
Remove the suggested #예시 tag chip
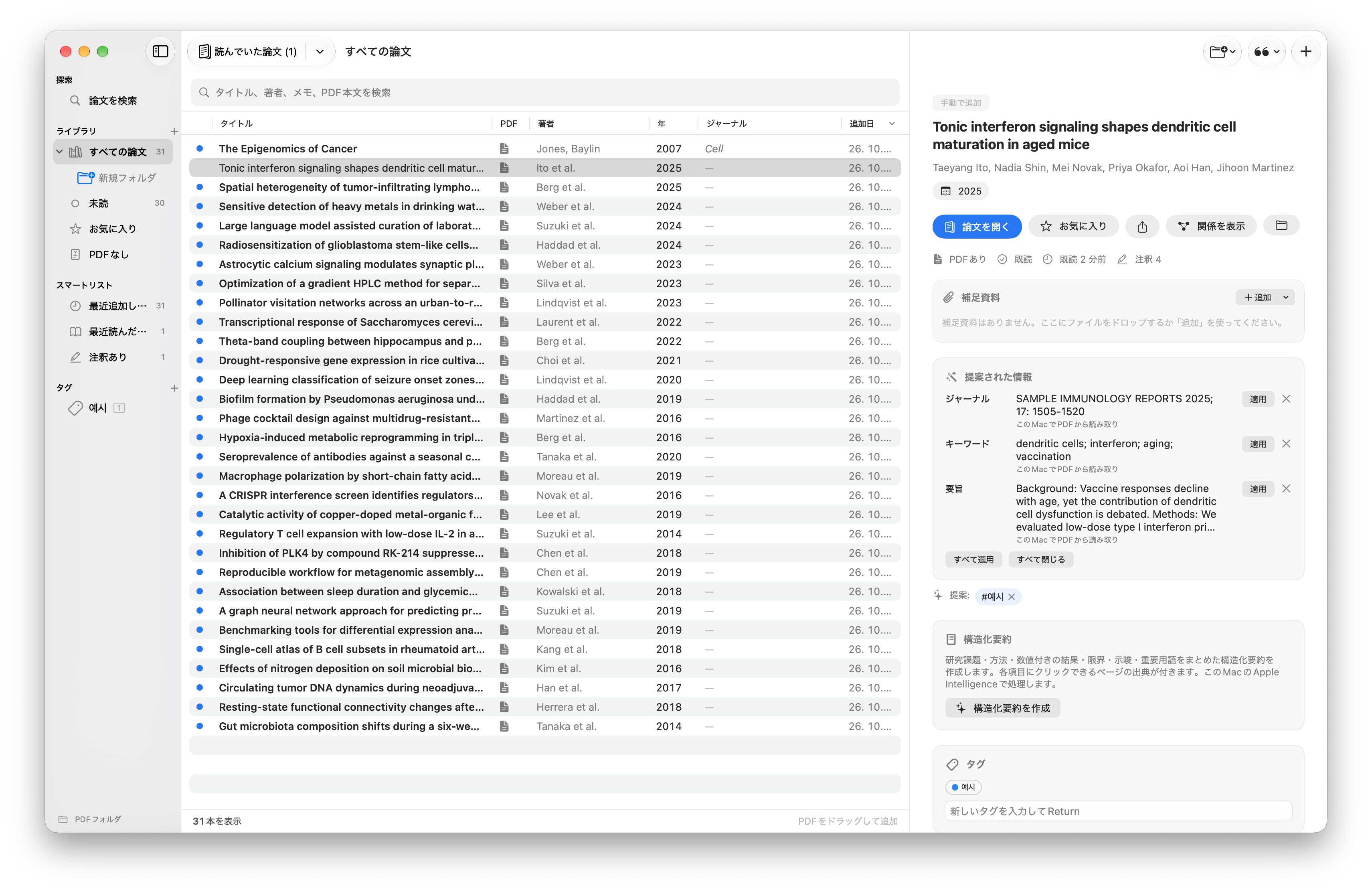coord(1012,597)
